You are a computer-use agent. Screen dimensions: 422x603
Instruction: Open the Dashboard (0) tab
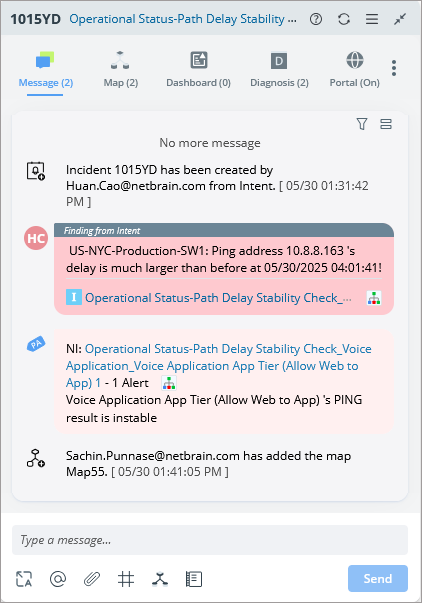pyautogui.click(x=198, y=70)
